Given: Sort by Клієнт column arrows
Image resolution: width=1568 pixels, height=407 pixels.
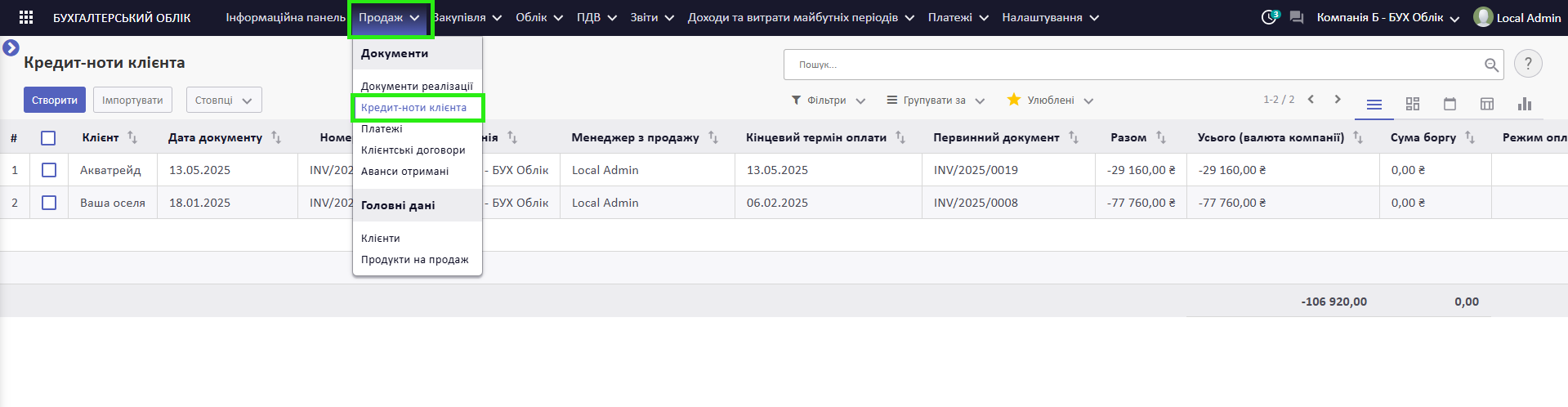Looking at the screenshot, I should [132, 137].
